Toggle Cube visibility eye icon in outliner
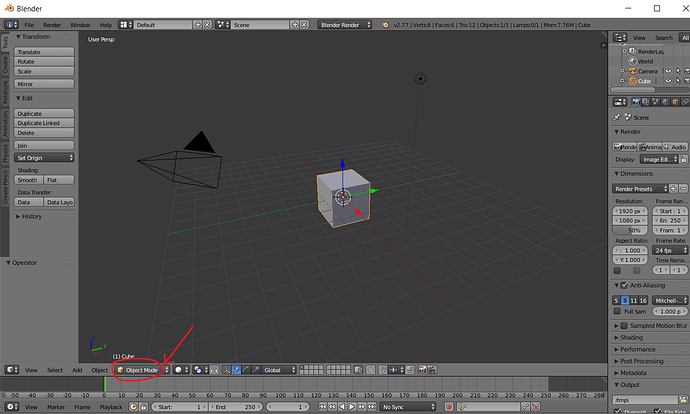 [x=668, y=81]
